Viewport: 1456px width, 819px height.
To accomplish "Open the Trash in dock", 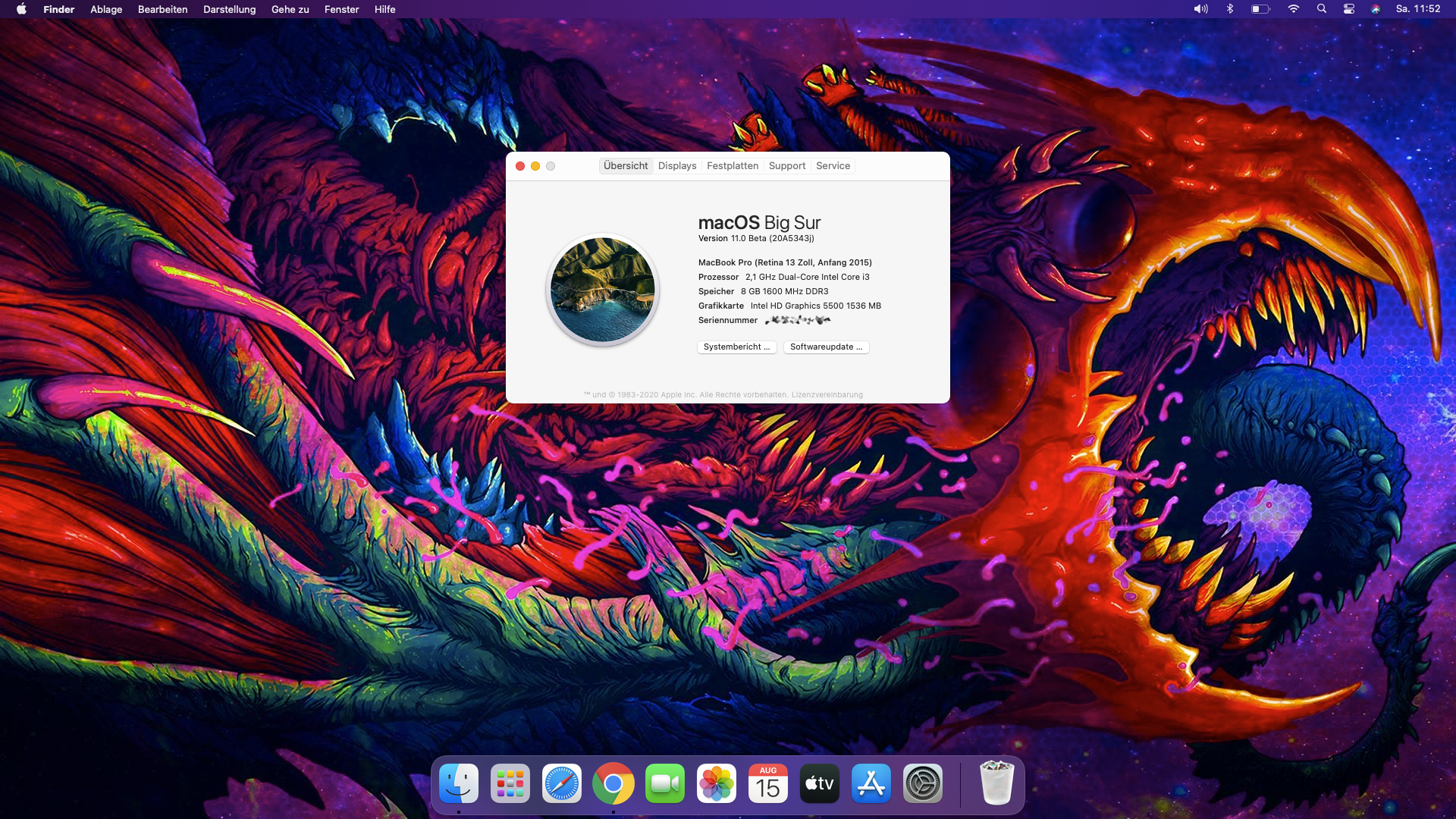I will [996, 783].
